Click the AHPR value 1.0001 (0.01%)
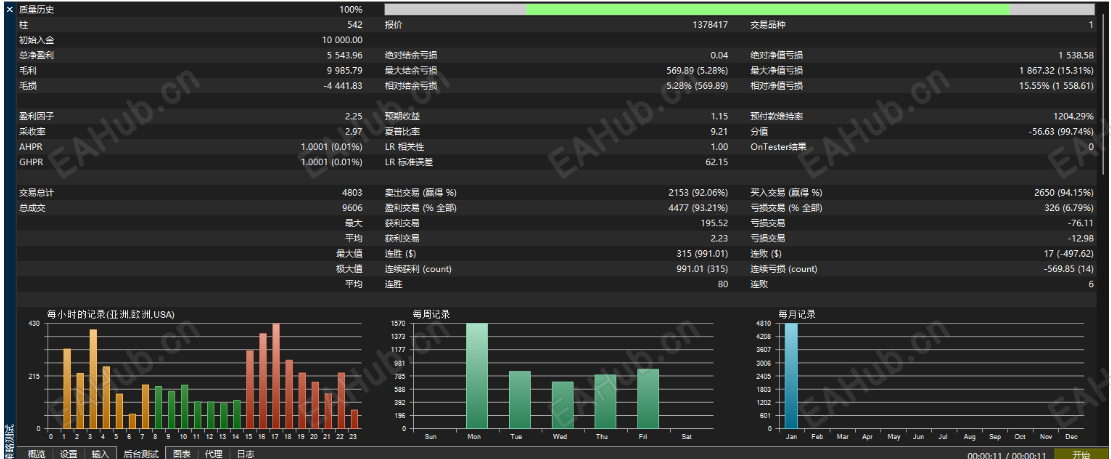Screen dimensions: 1111x459 (332, 147)
